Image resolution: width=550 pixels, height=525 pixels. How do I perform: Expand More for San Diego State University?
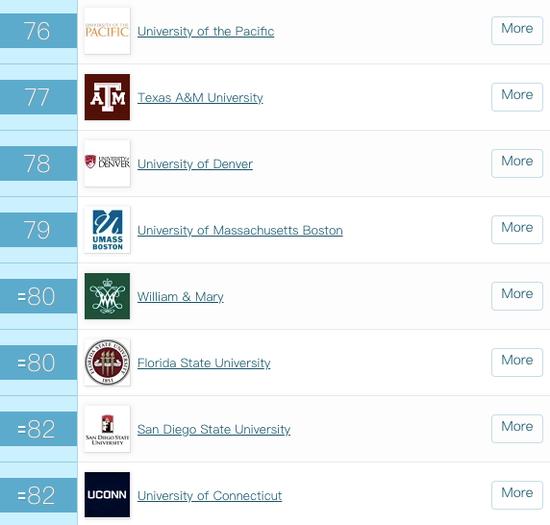(517, 429)
